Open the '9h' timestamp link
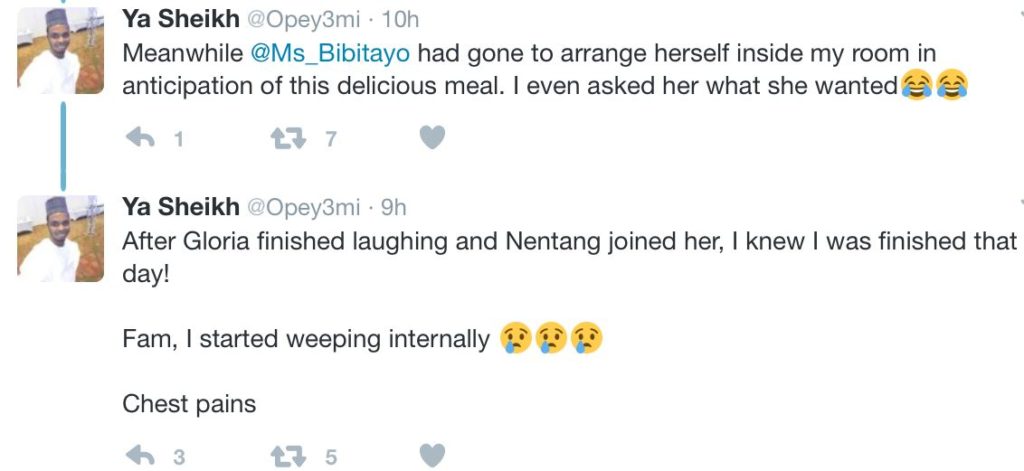Viewport: 1024px width, 471px height. coord(394,207)
